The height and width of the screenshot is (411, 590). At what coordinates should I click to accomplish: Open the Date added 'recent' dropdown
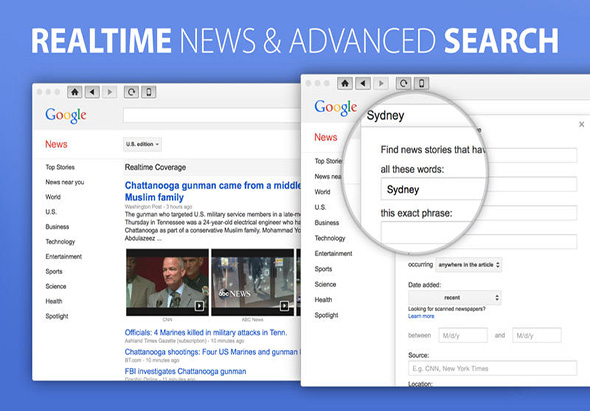(455, 297)
